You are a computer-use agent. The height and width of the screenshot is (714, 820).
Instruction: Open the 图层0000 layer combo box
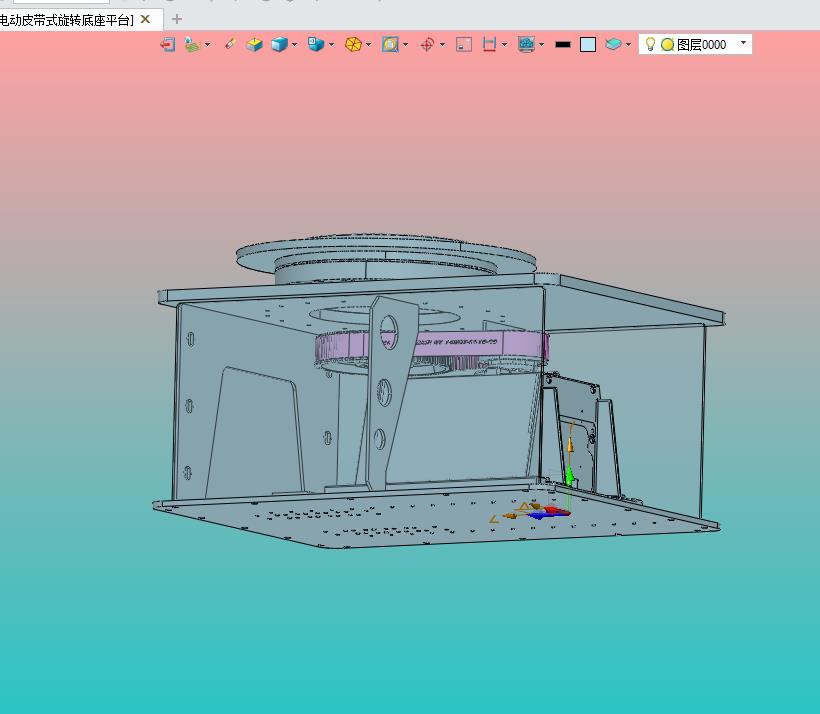coord(695,44)
